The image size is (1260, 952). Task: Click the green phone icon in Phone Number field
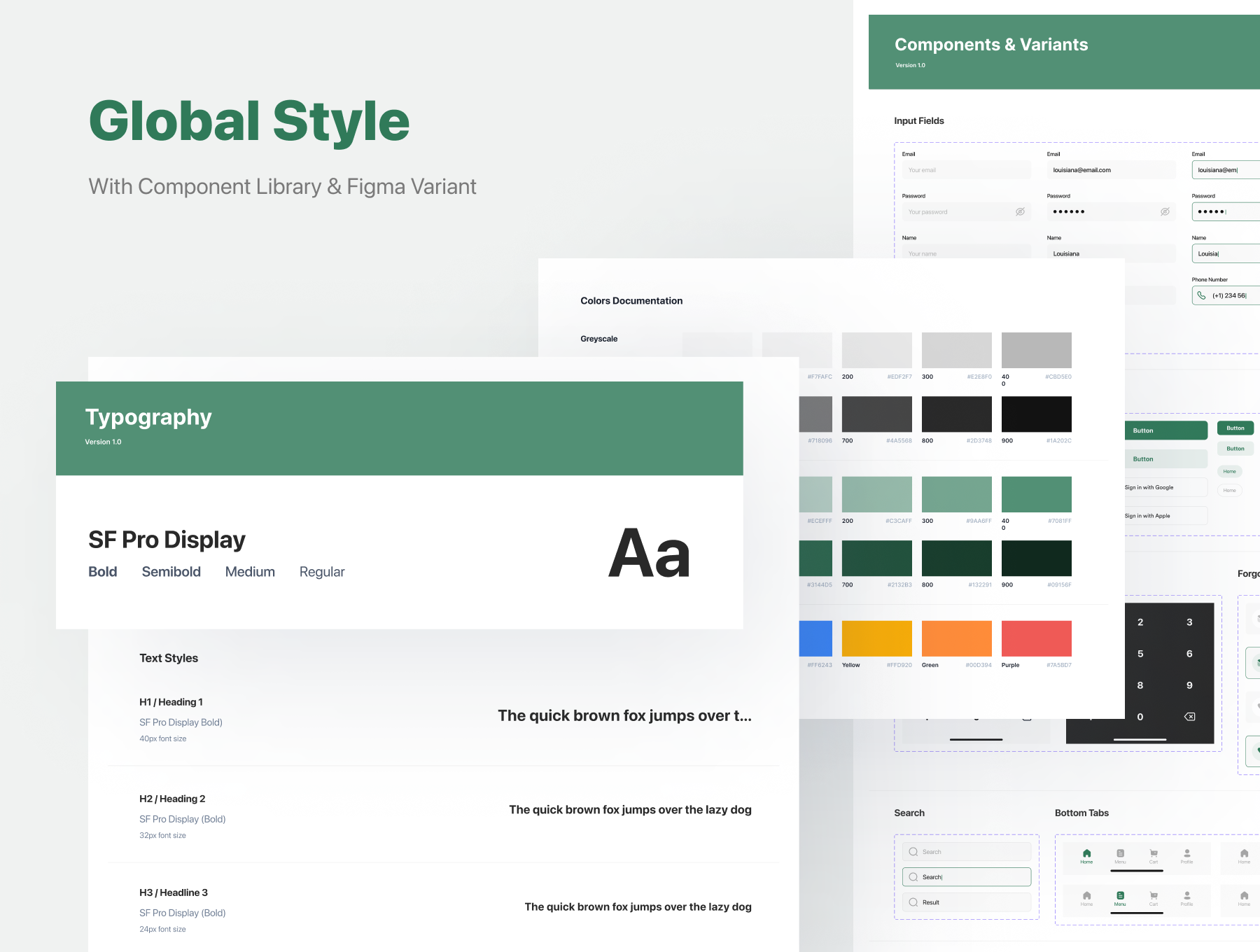(x=1201, y=295)
